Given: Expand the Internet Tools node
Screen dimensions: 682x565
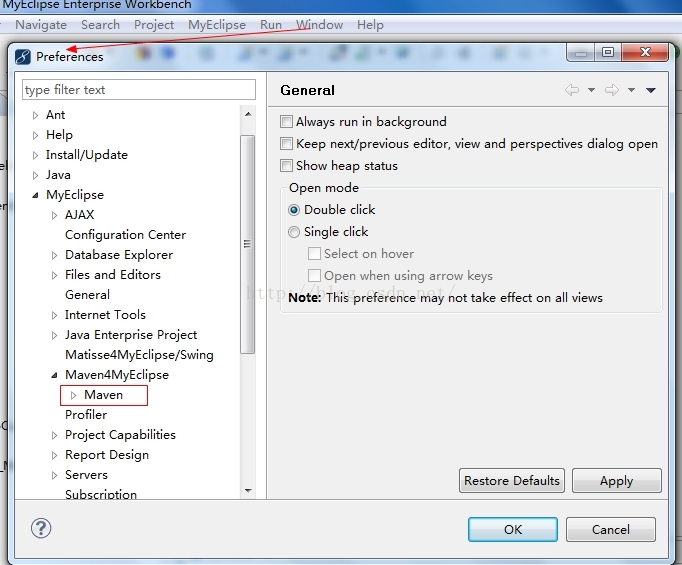Looking at the screenshot, I should pos(54,315).
